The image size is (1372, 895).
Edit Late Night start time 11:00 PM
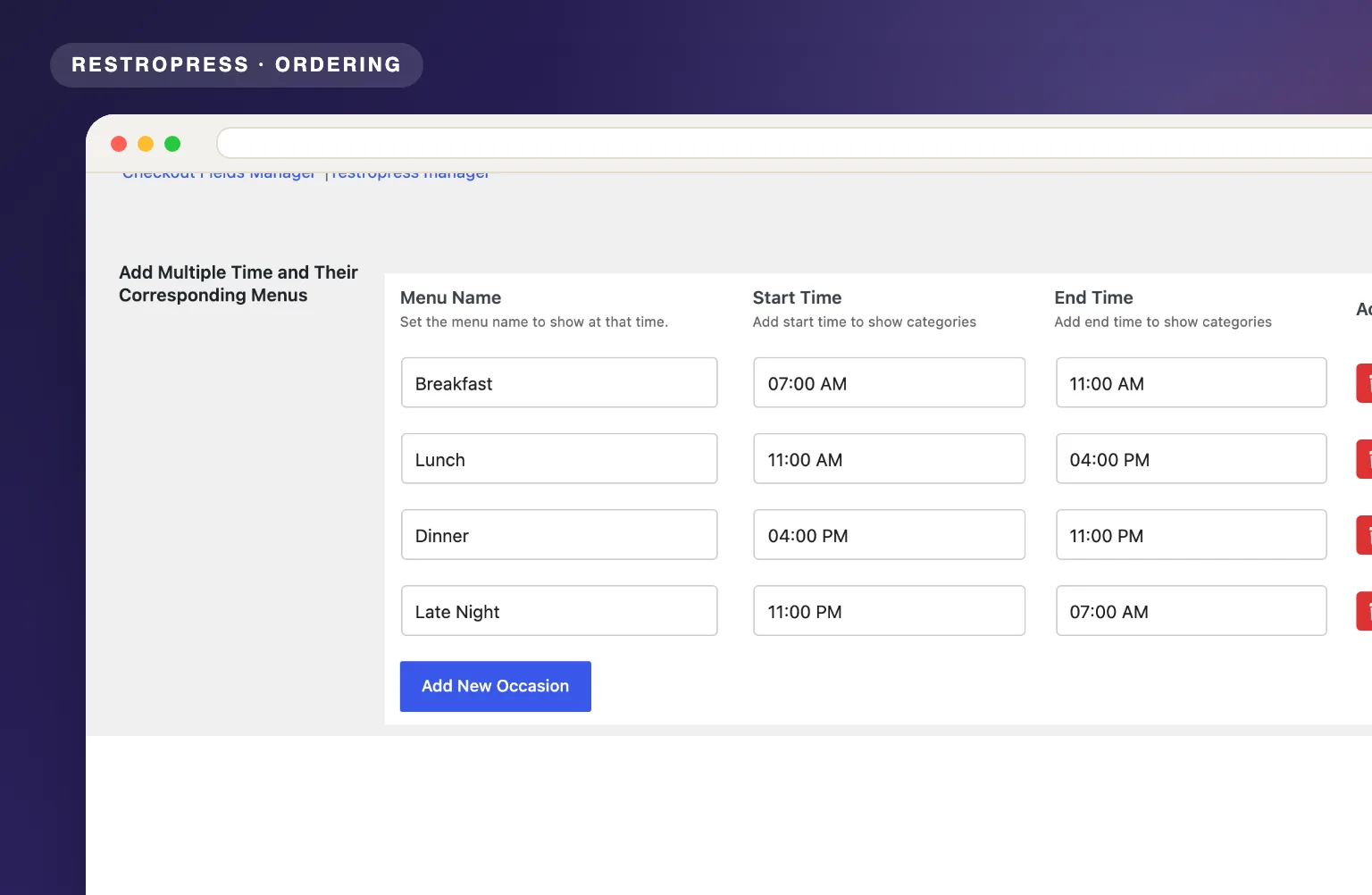click(x=889, y=610)
